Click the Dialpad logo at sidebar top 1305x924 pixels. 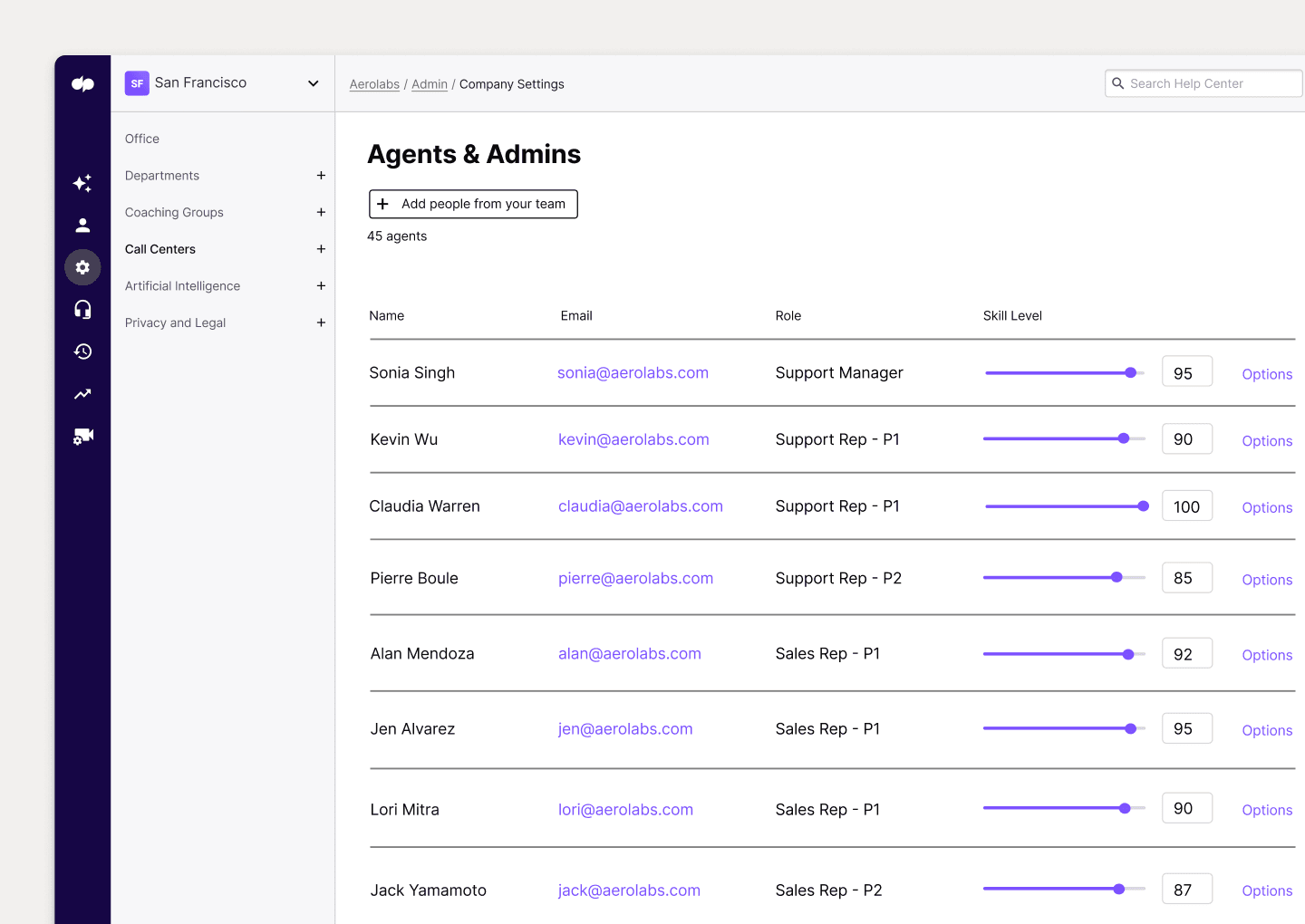(x=82, y=83)
